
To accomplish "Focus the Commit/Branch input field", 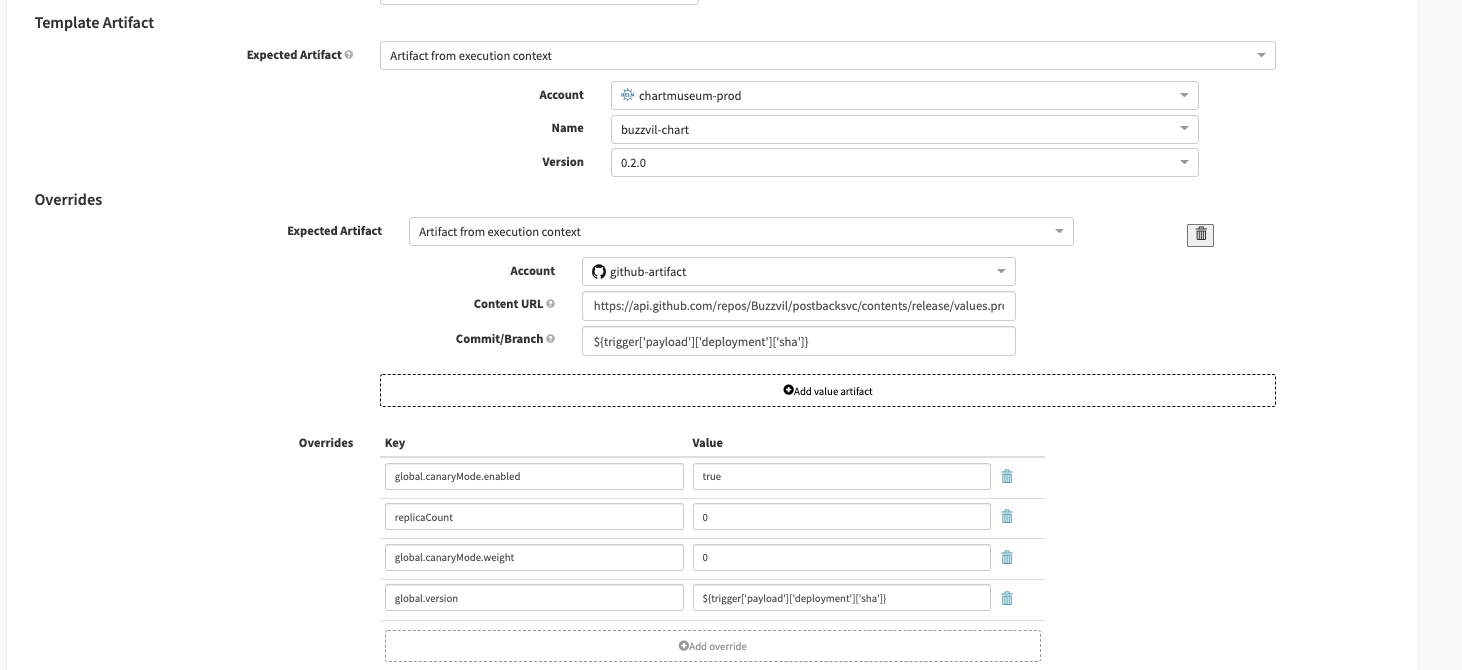I will click(798, 341).
